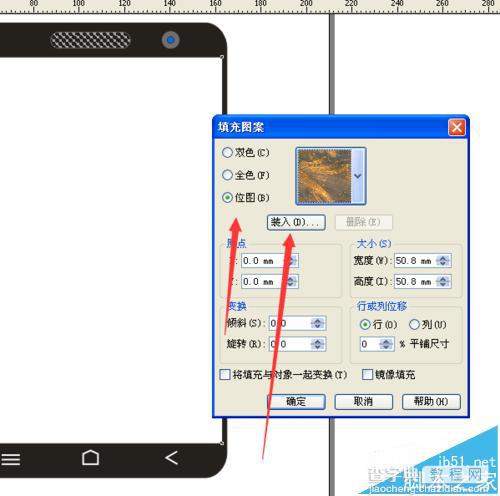Click the bitmap texture preview thumbnail
Image resolution: width=500 pixels, height=496 pixels.
pyautogui.click(x=324, y=176)
